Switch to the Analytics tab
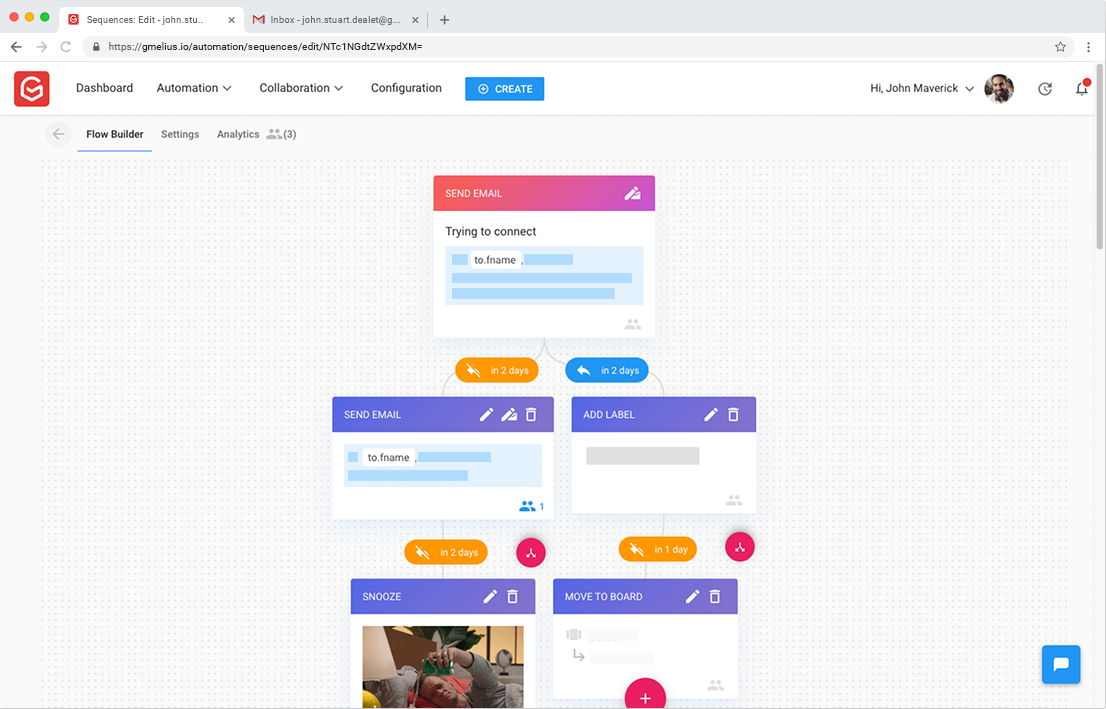Screen dimensions: 1106x709 click(x=237, y=133)
